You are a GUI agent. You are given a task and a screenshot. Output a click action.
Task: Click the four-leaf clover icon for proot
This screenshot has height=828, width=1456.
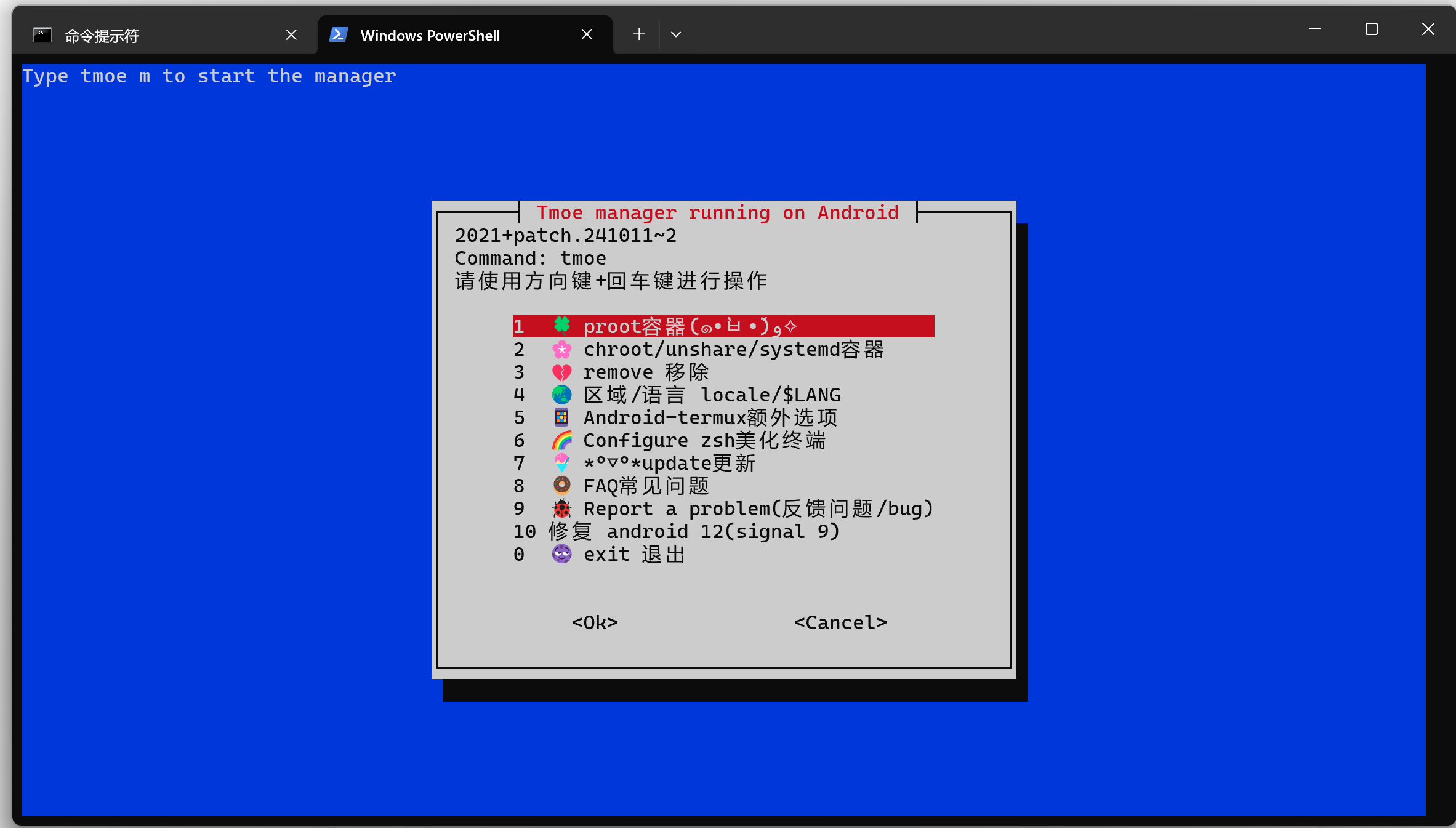pyautogui.click(x=561, y=325)
